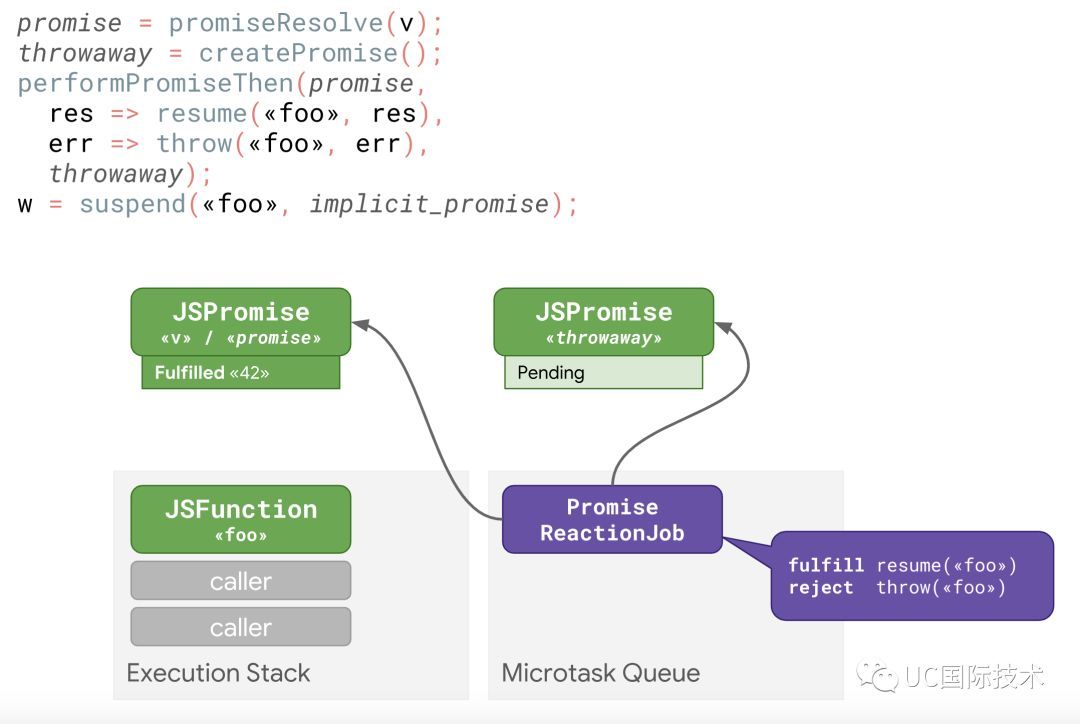Click the Execution Stack label
Screen dimensions: 1080x724
pos(218,673)
